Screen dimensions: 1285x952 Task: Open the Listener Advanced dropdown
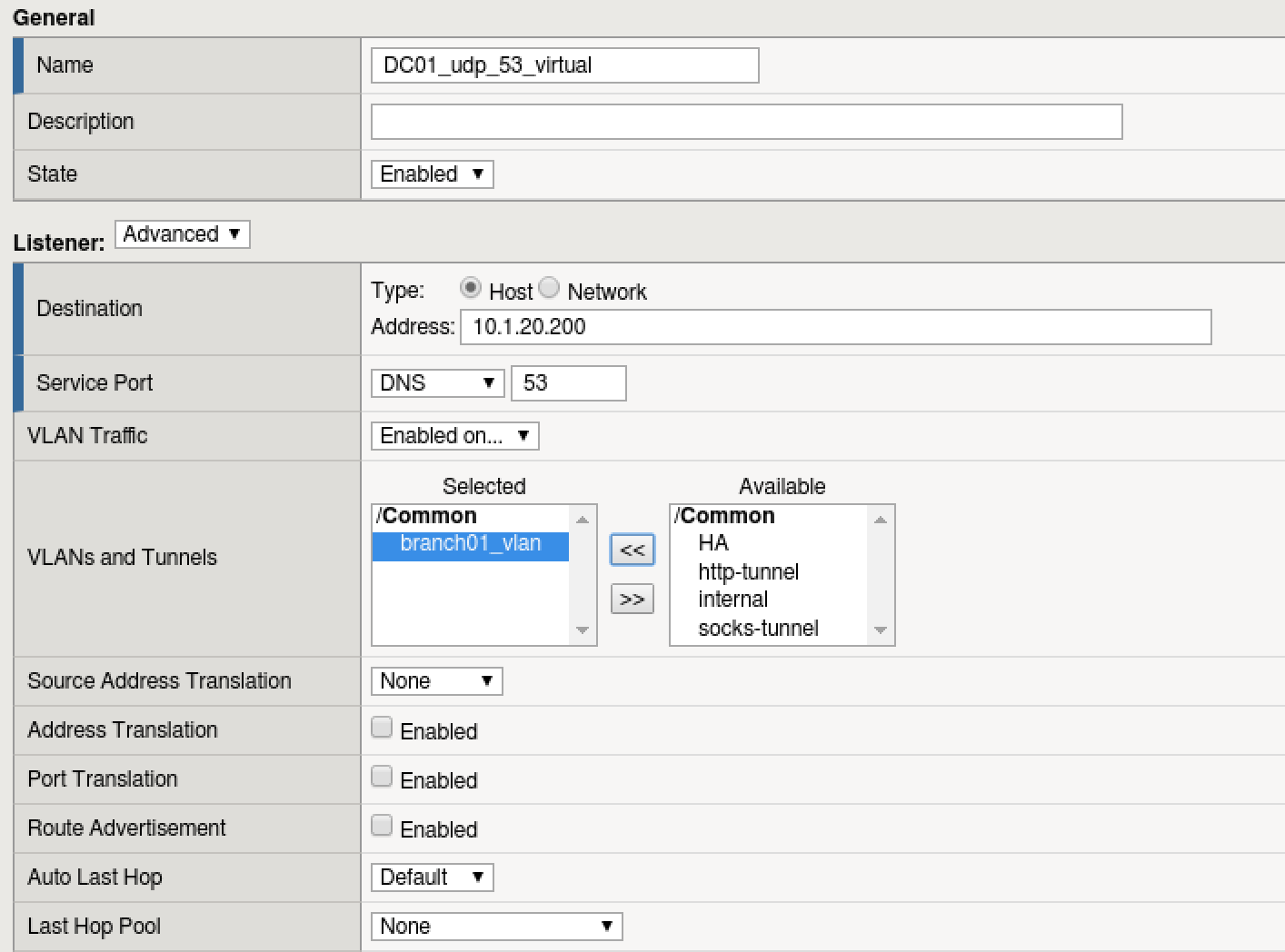click(182, 234)
